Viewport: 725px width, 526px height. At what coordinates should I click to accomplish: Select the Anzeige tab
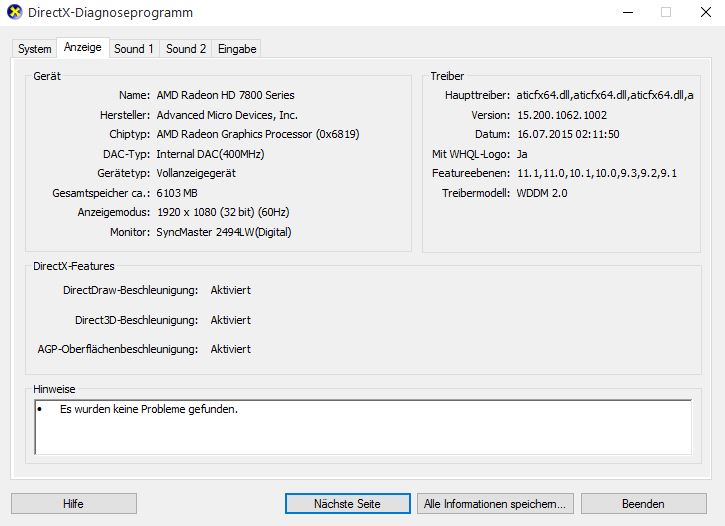[x=83, y=47]
